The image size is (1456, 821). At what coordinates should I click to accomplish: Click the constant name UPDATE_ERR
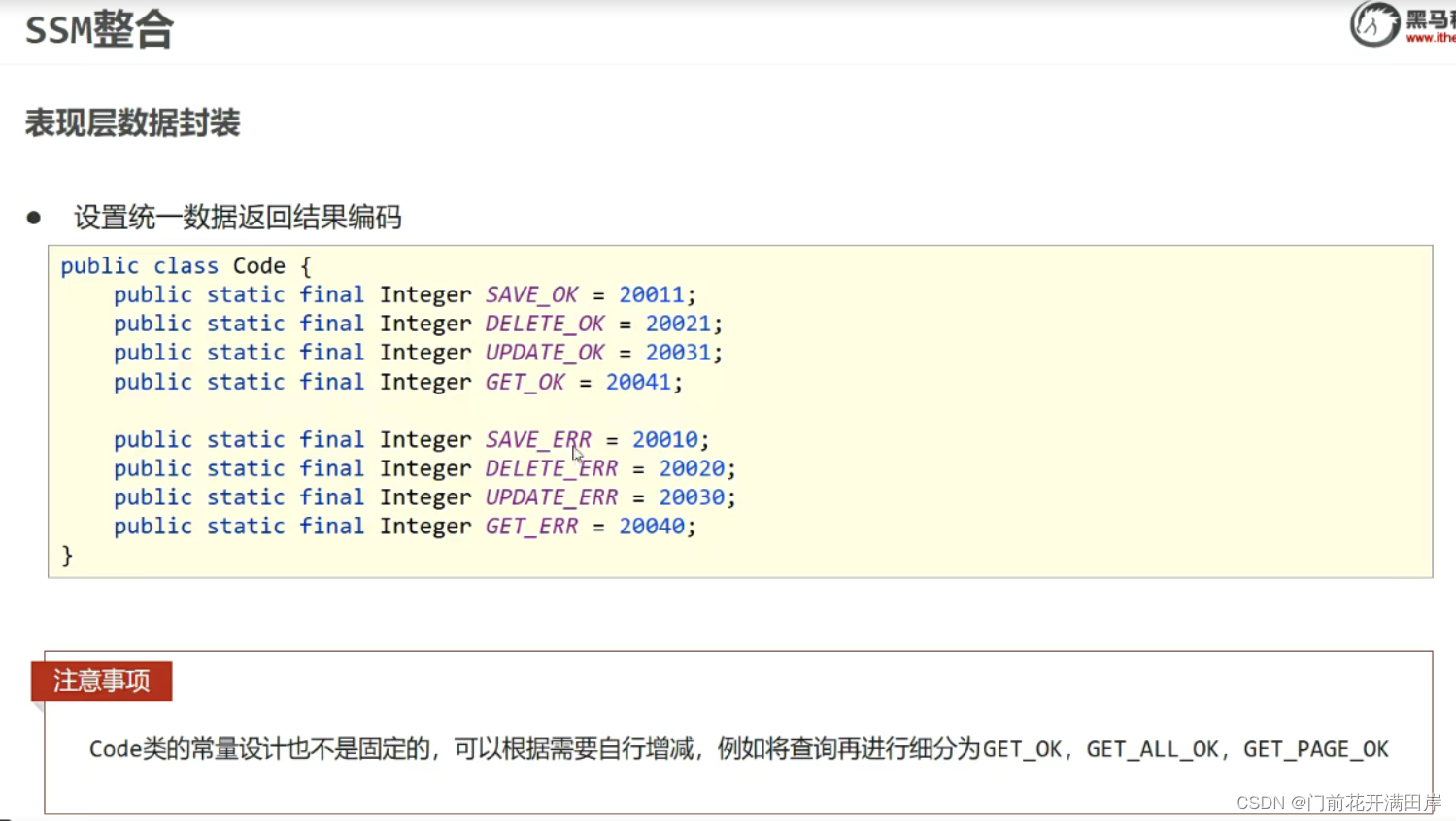(552, 497)
